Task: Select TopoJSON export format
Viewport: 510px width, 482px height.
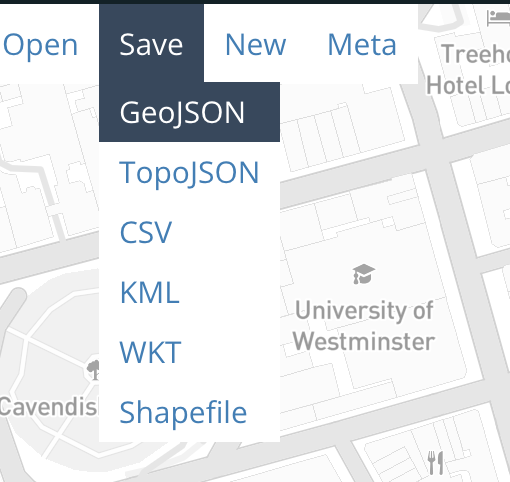Action: click(189, 172)
